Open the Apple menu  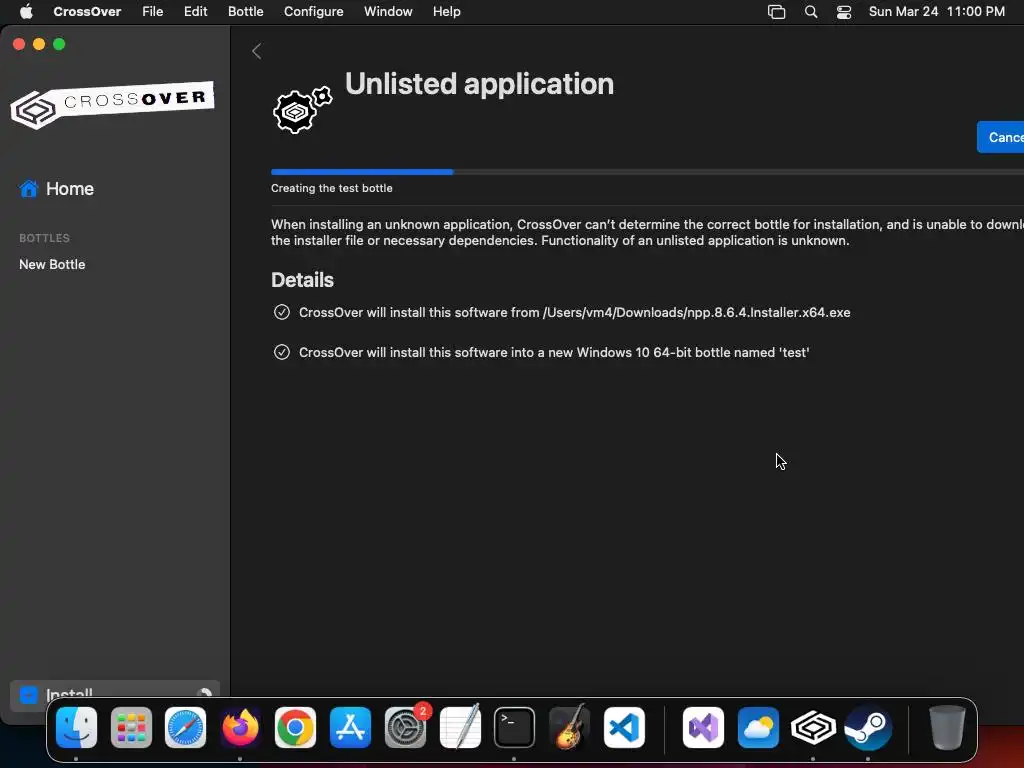pos(26,12)
